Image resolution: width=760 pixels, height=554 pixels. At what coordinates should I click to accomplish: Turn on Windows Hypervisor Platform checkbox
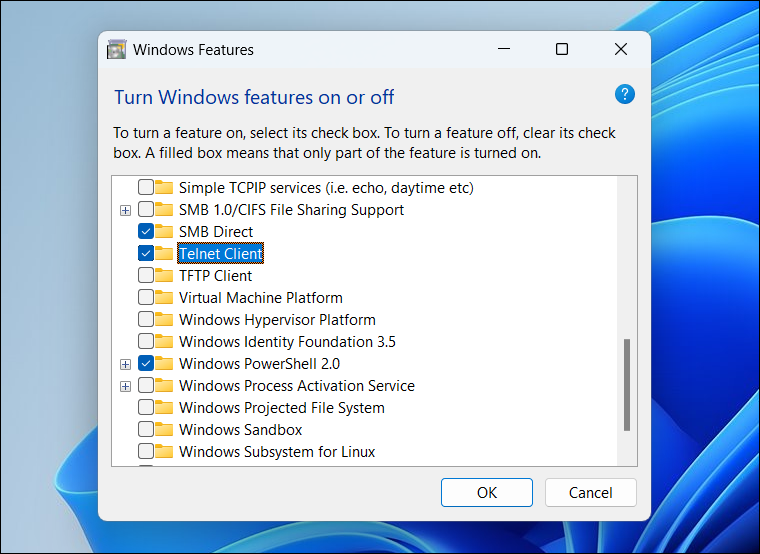click(x=146, y=319)
